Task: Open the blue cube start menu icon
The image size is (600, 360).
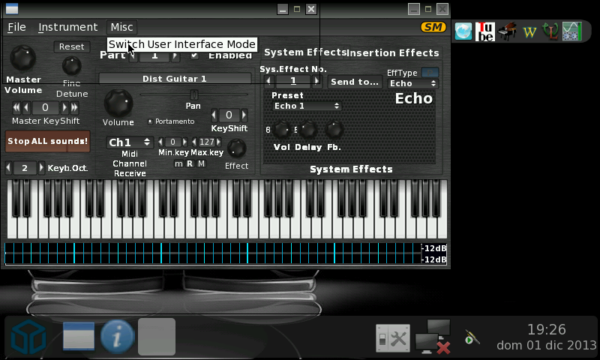Action: tap(28, 337)
